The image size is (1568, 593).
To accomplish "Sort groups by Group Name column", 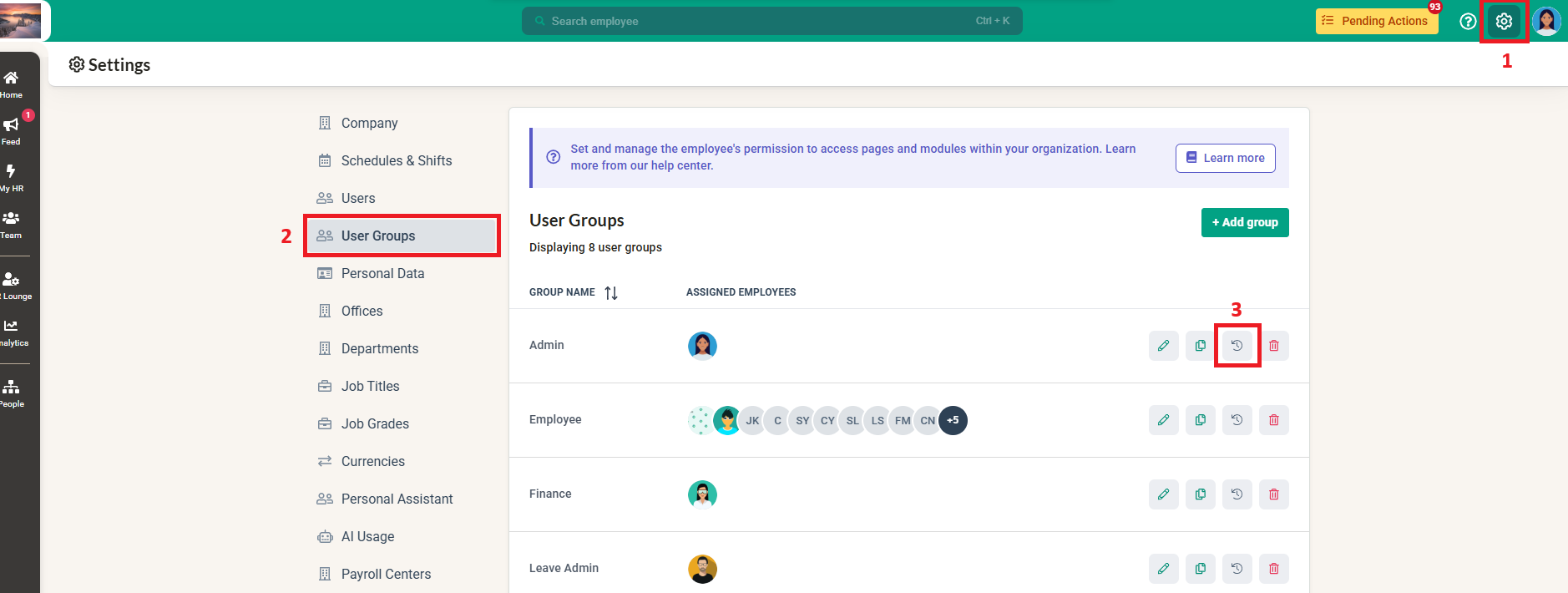I will pyautogui.click(x=611, y=293).
